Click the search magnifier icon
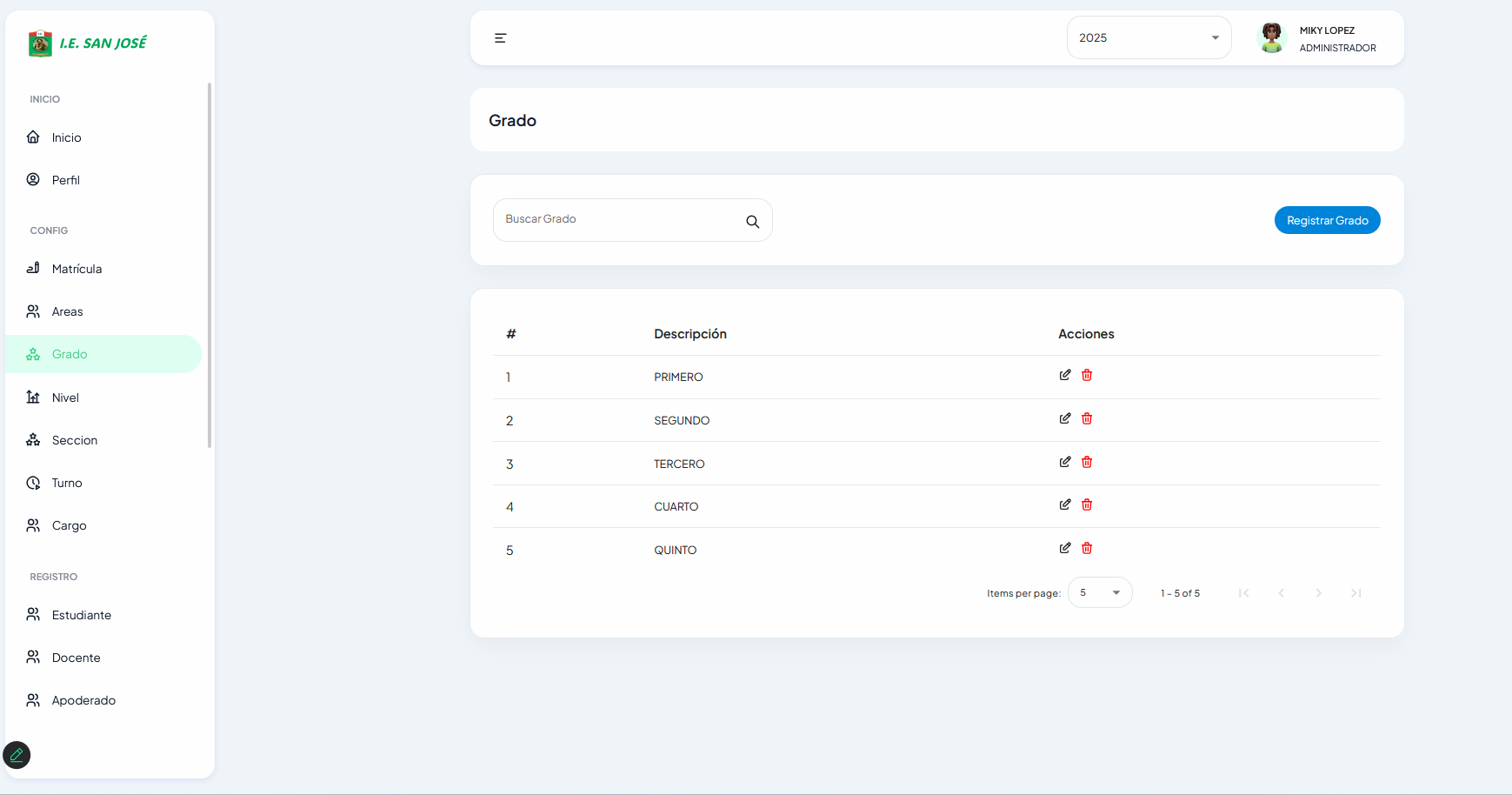 (x=752, y=222)
